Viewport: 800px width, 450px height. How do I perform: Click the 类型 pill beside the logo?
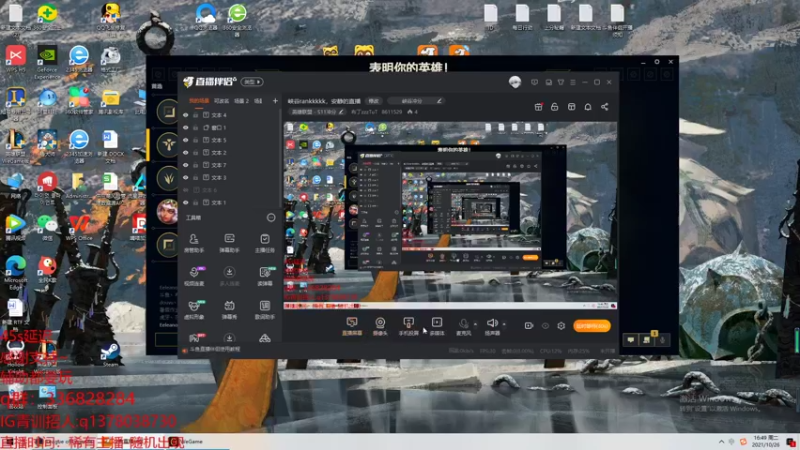[x=252, y=82]
